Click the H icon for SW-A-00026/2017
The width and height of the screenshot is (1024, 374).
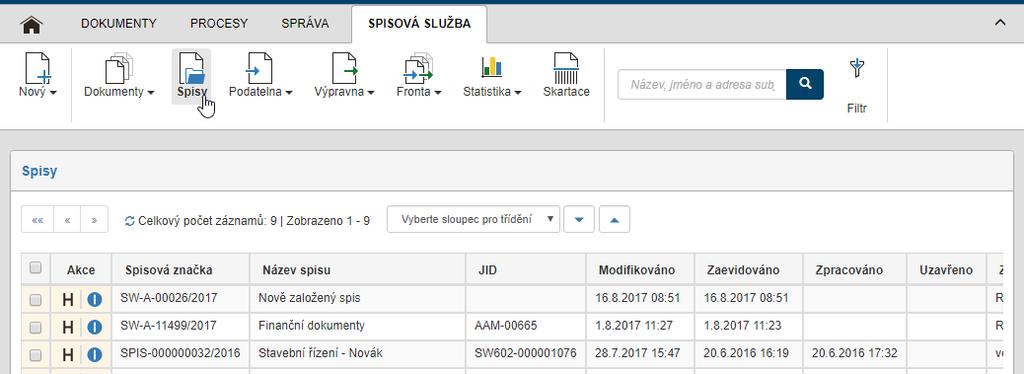point(68,300)
